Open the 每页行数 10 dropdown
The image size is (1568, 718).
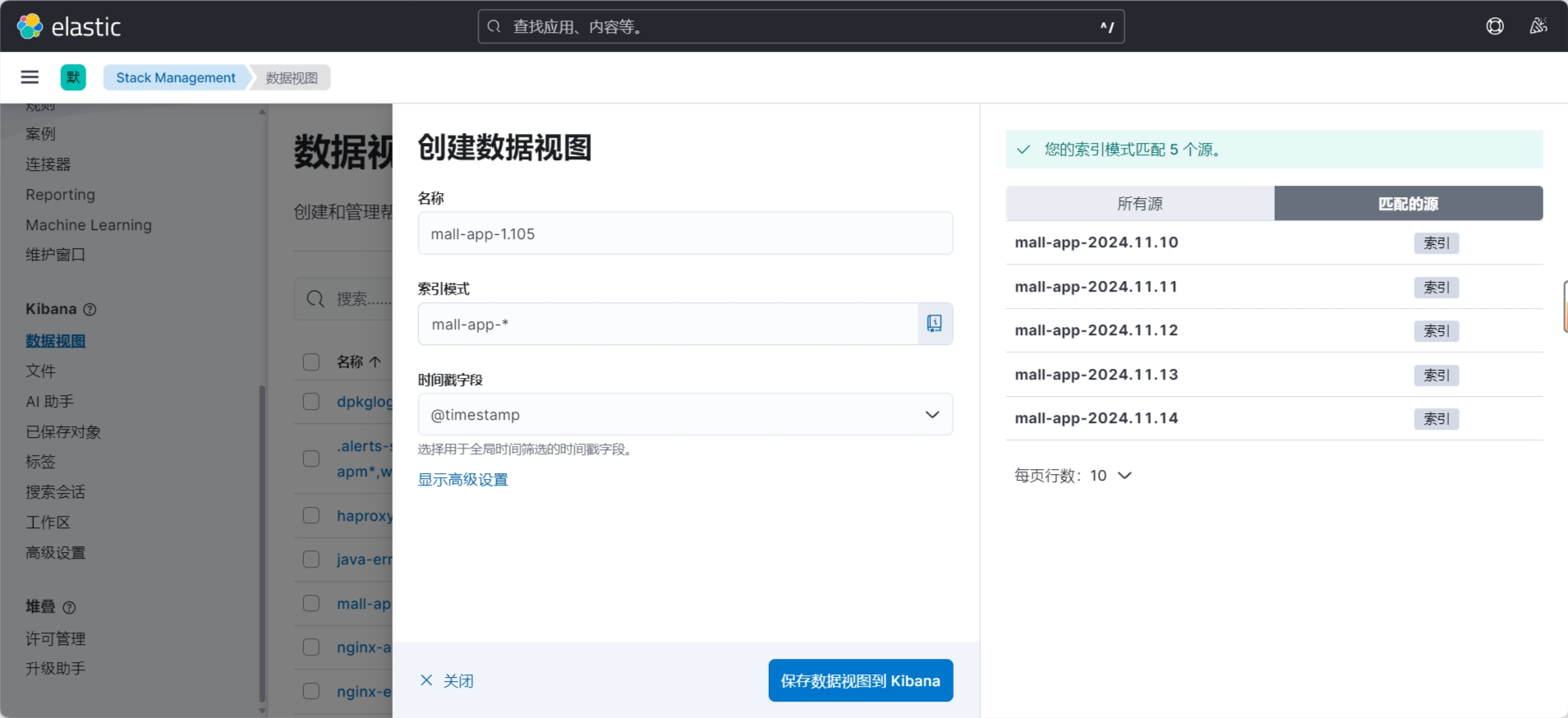coord(1074,476)
